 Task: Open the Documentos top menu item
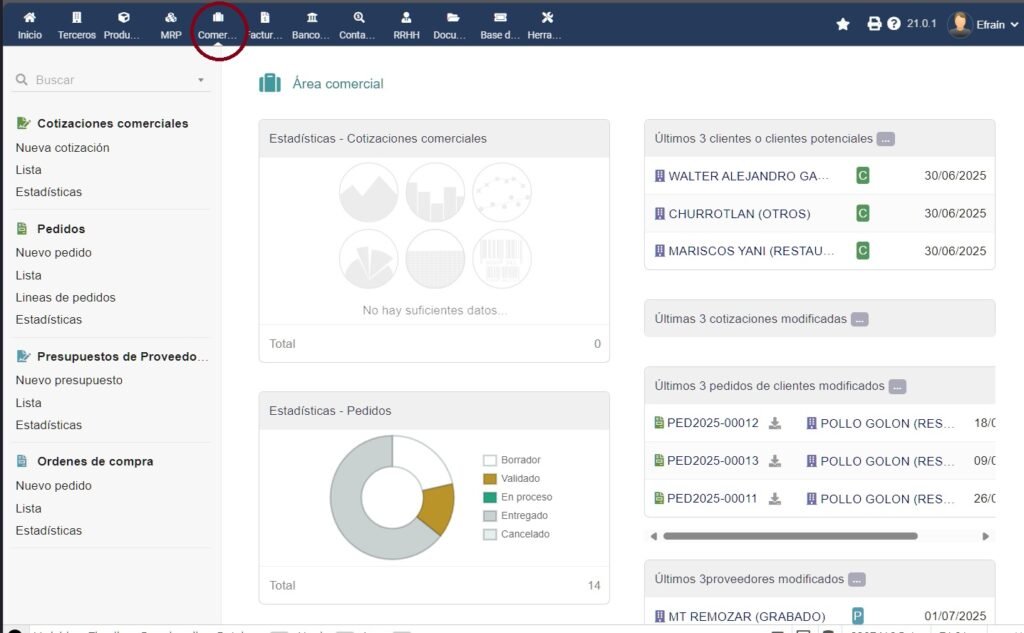tap(452, 18)
